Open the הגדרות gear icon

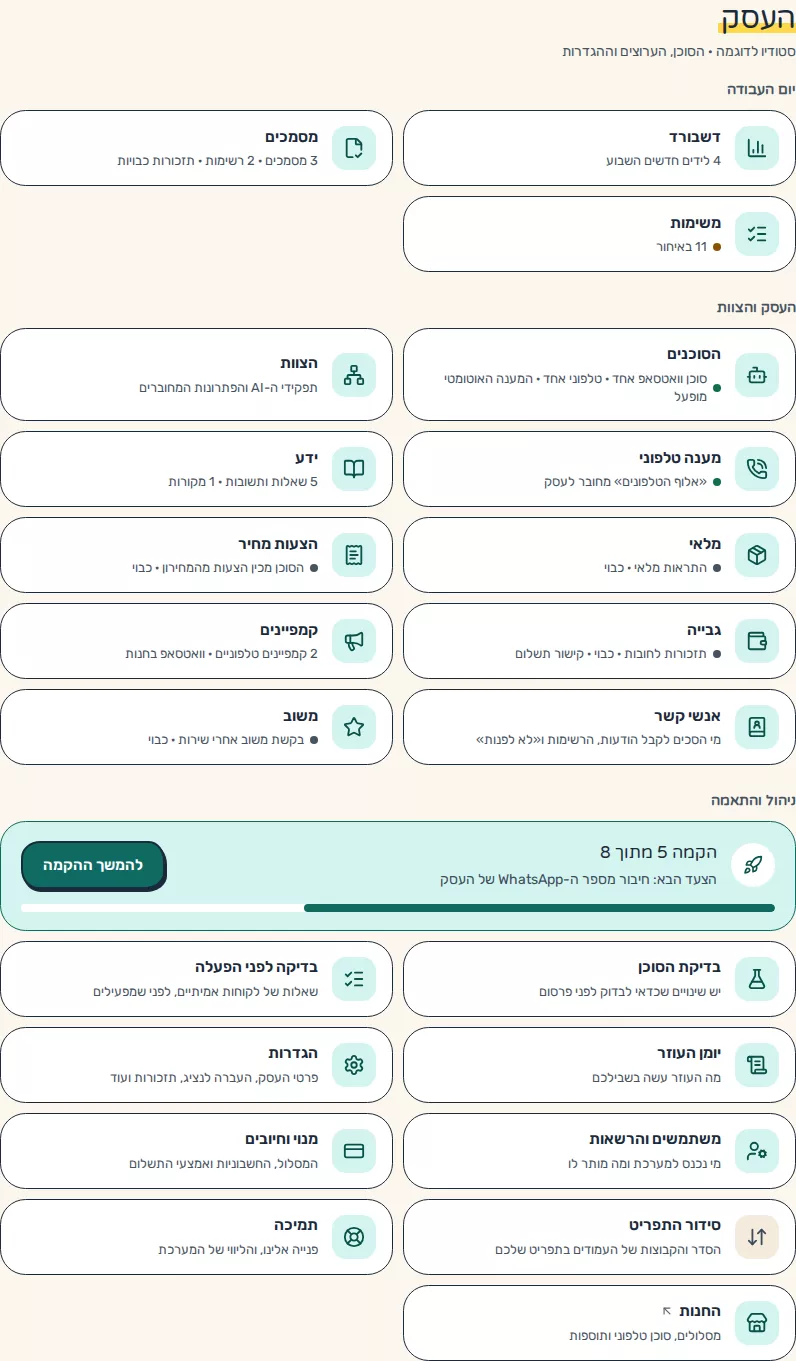click(354, 1065)
